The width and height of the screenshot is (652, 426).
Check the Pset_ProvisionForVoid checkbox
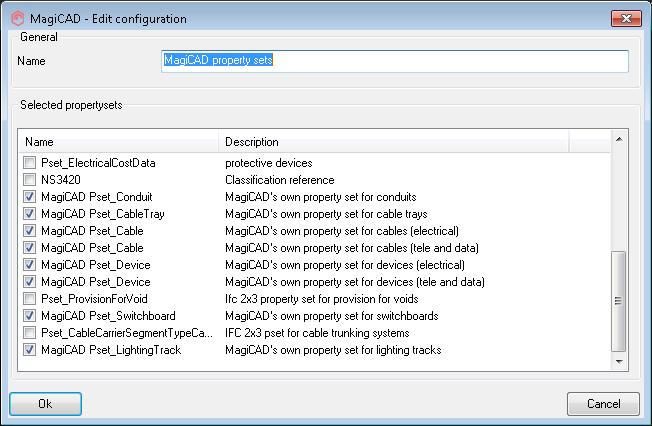coord(30,299)
